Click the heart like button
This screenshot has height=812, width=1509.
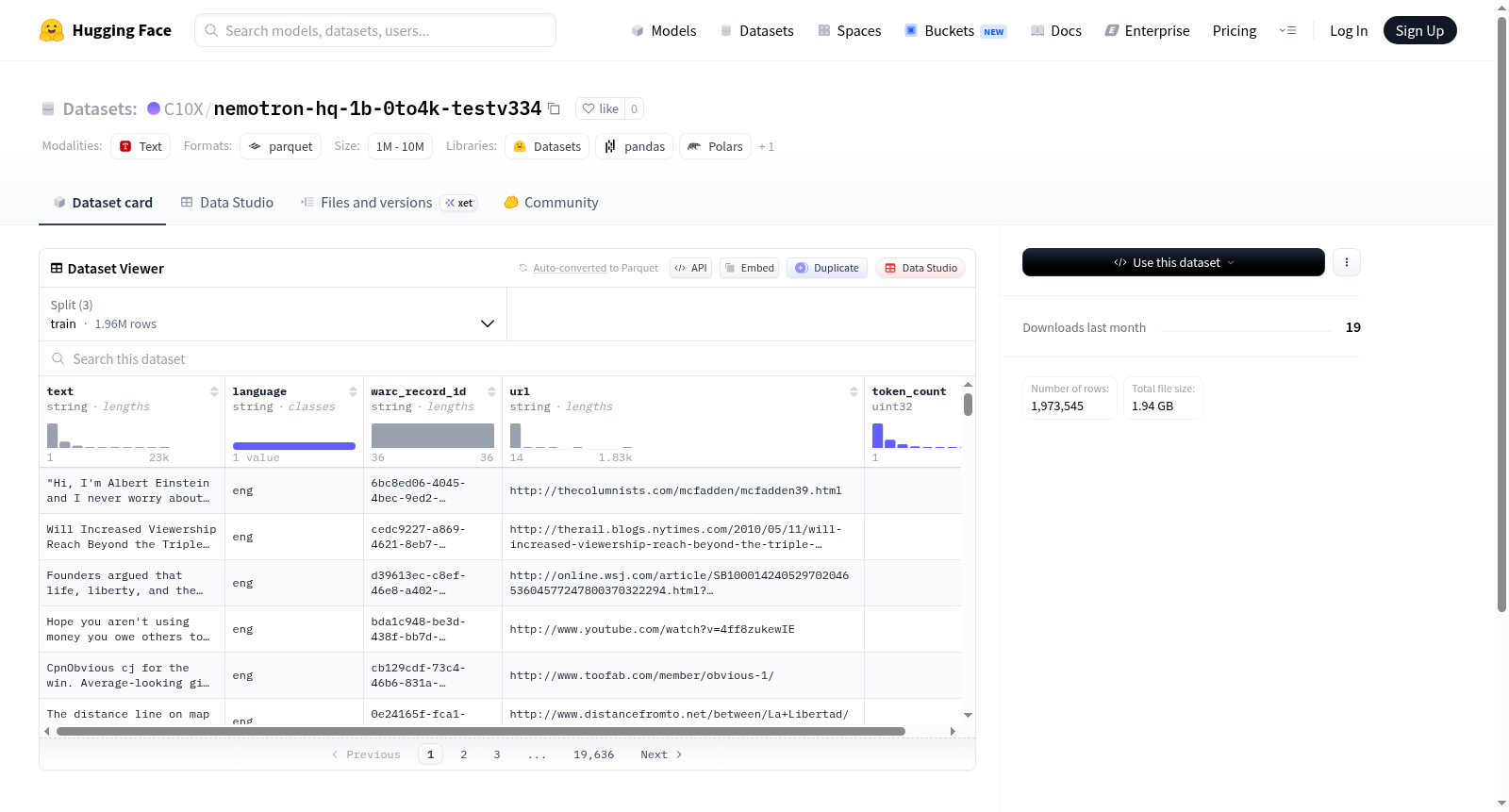(601, 108)
